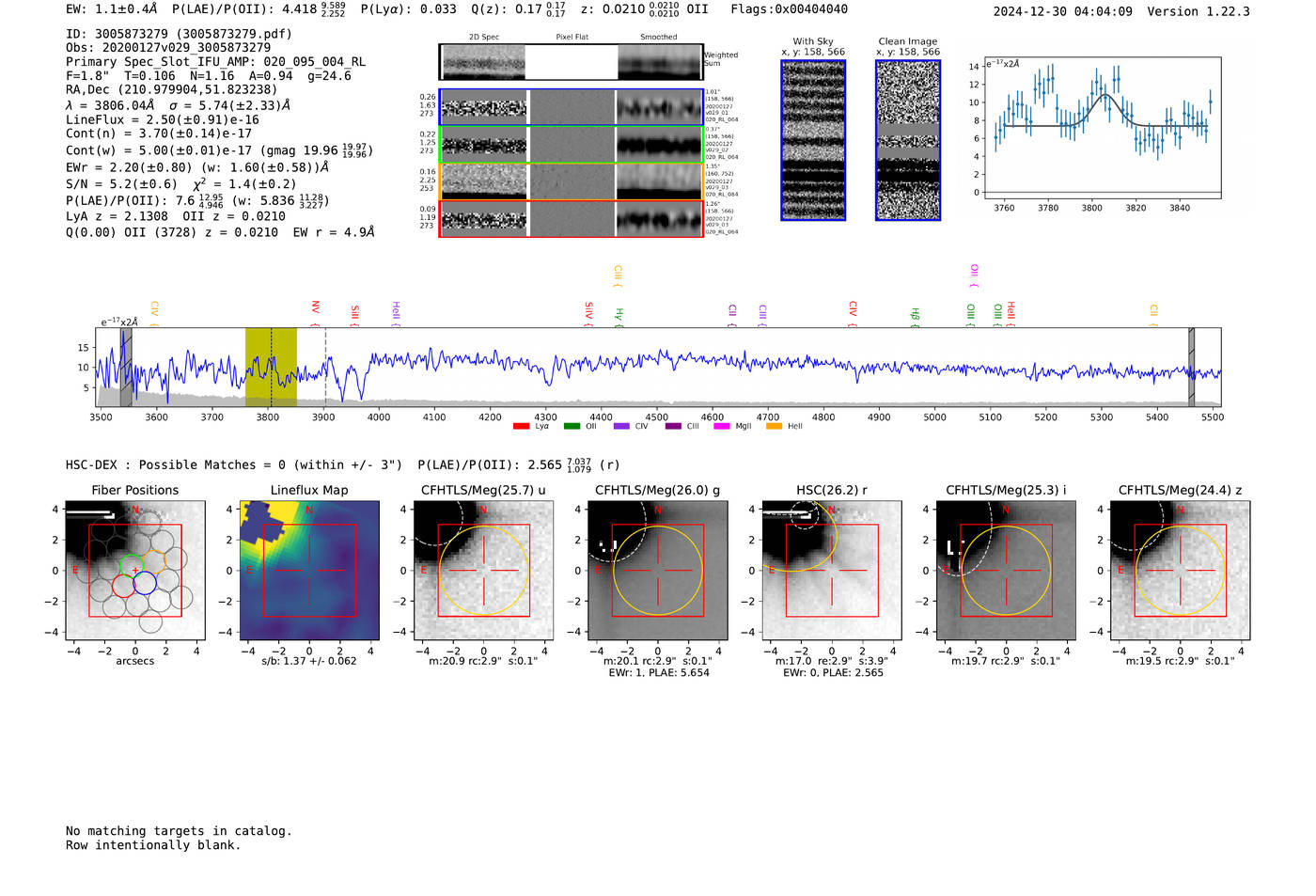Click the Version 1.22.3 label
Screen dimensions: 1316x896
(x=1198, y=11)
